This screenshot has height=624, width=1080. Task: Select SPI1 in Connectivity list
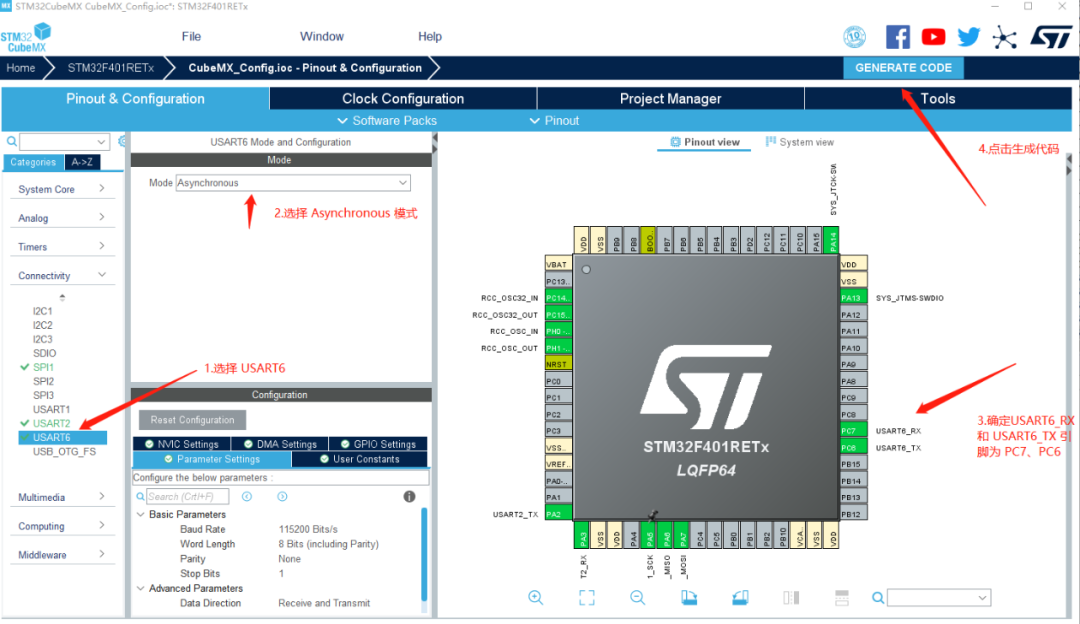pyautogui.click(x=43, y=367)
